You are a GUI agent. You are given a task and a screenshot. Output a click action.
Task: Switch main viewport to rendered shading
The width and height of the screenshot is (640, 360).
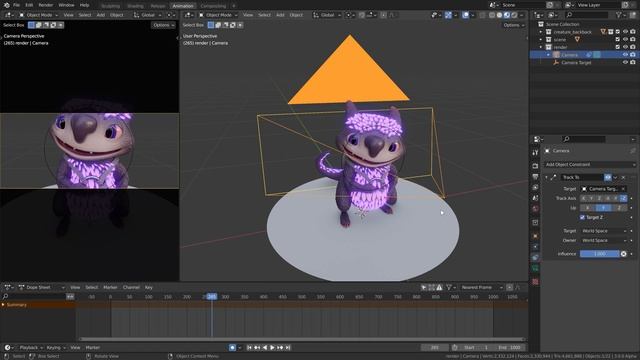point(515,15)
